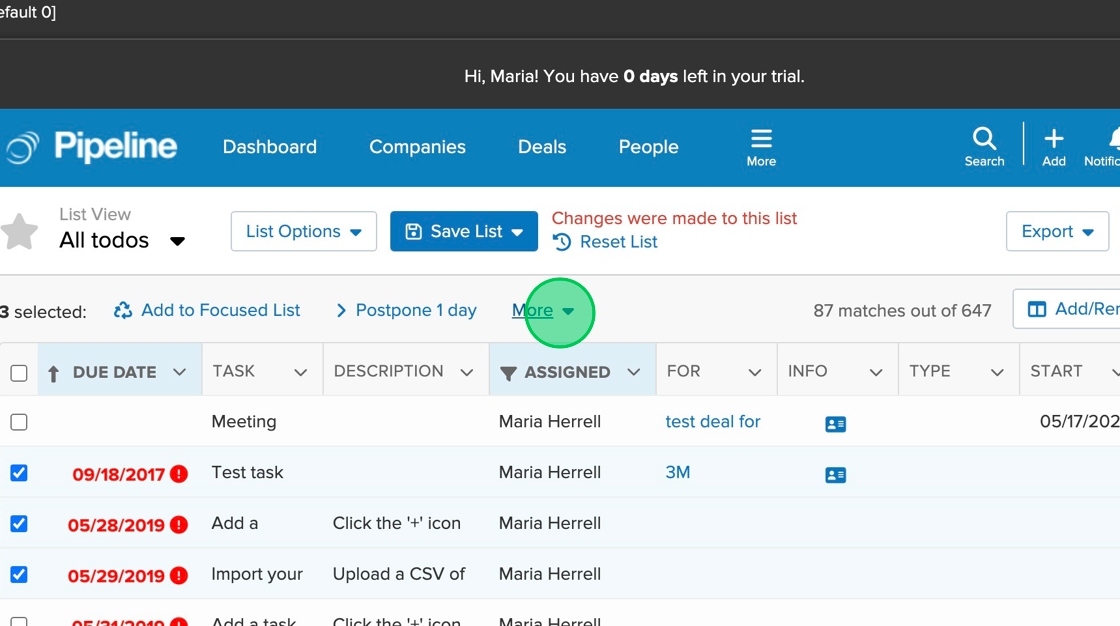Open the Search magnifier icon
1120x626 pixels.
[x=984, y=139]
